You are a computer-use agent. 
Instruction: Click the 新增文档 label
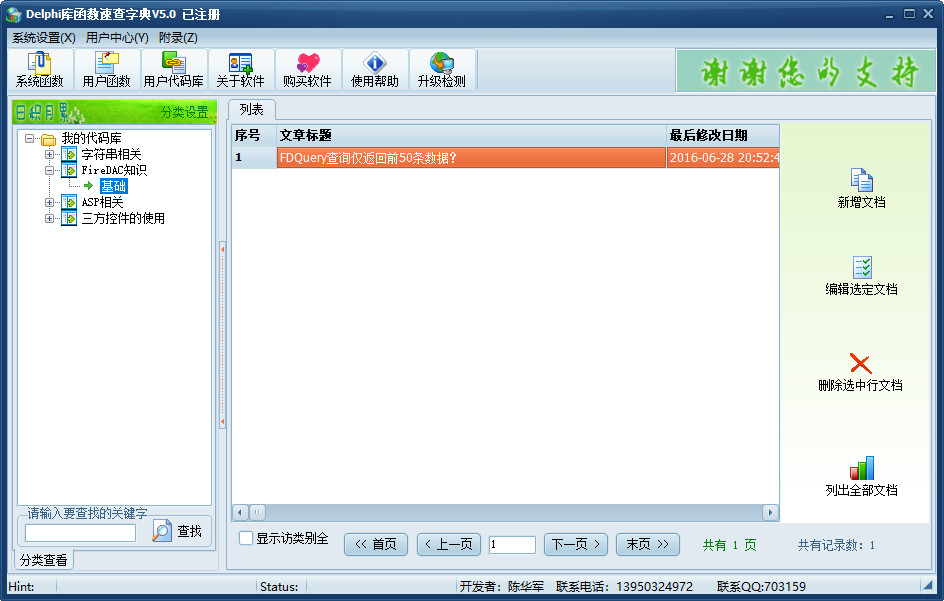pyautogui.click(x=862, y=202)
